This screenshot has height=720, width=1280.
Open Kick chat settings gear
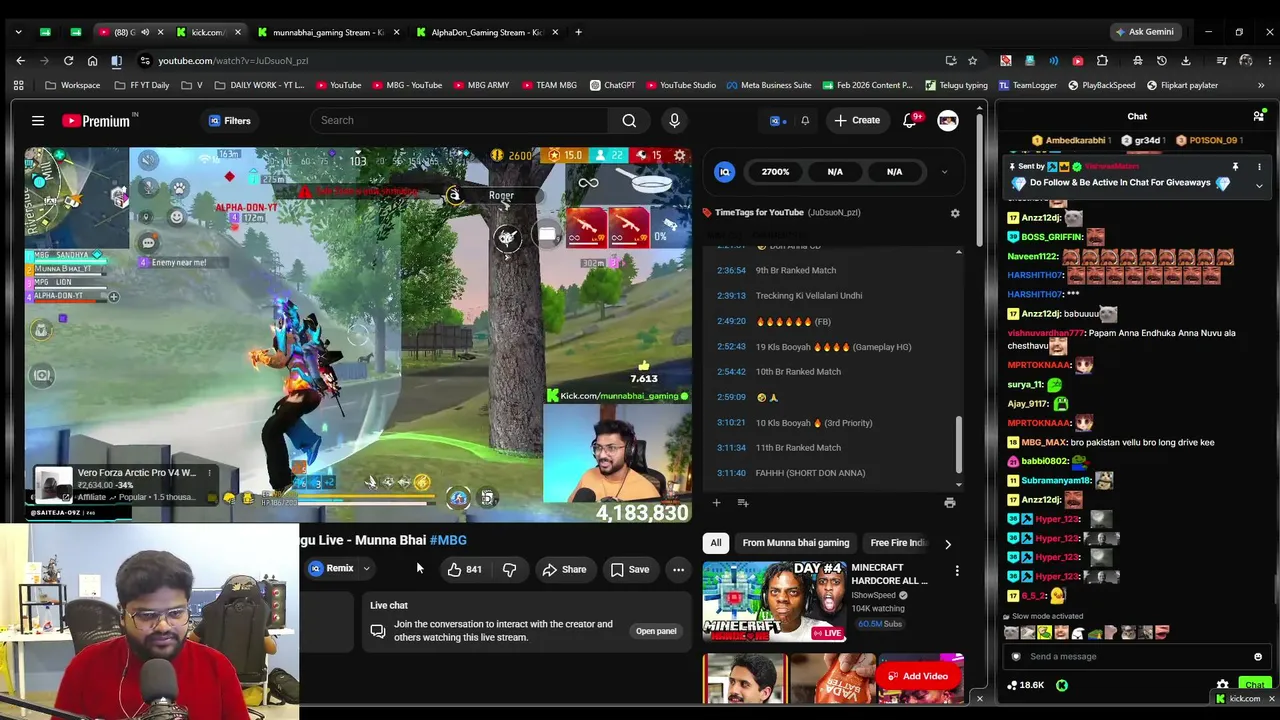pyautogui.click(x=1222, y=685)
